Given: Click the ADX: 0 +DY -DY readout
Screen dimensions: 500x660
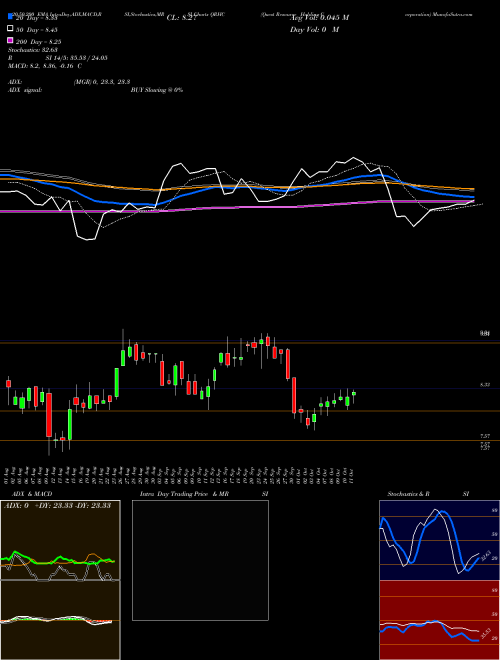Looking at the screenshot, I should (57, 505).
